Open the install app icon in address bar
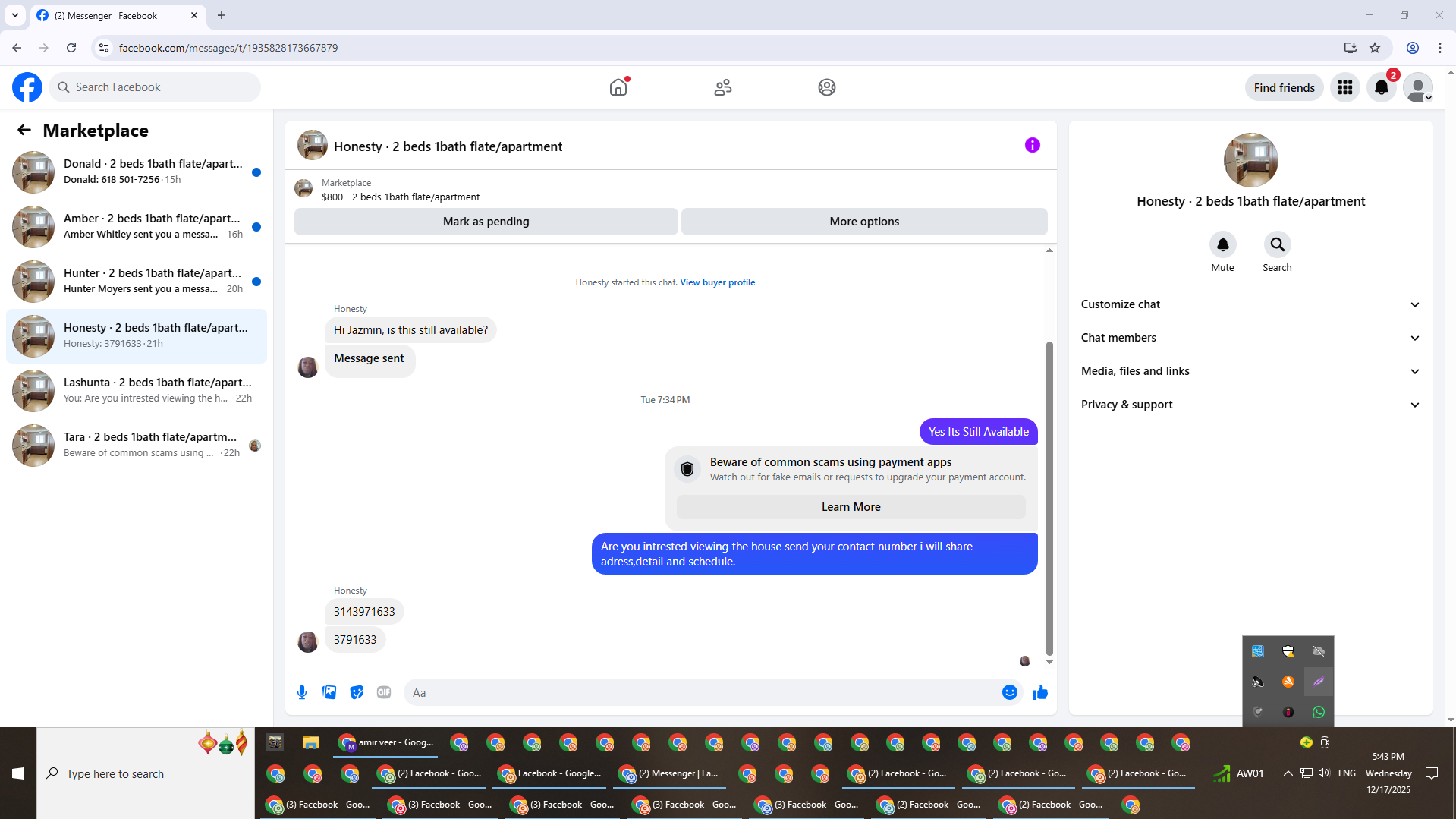The image size is (1456, 819). 1350,48
